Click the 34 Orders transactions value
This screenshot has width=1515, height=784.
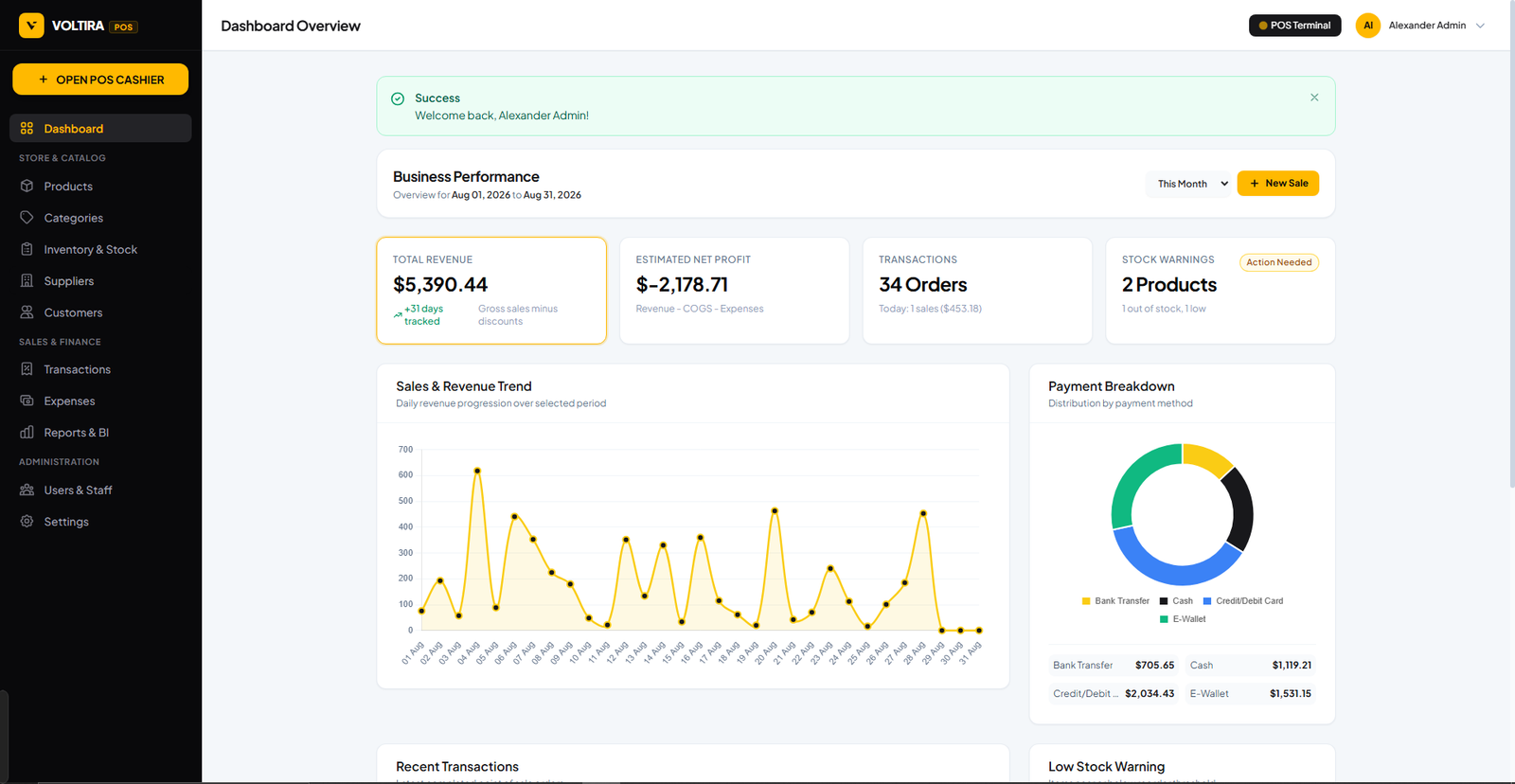(923, 285)
